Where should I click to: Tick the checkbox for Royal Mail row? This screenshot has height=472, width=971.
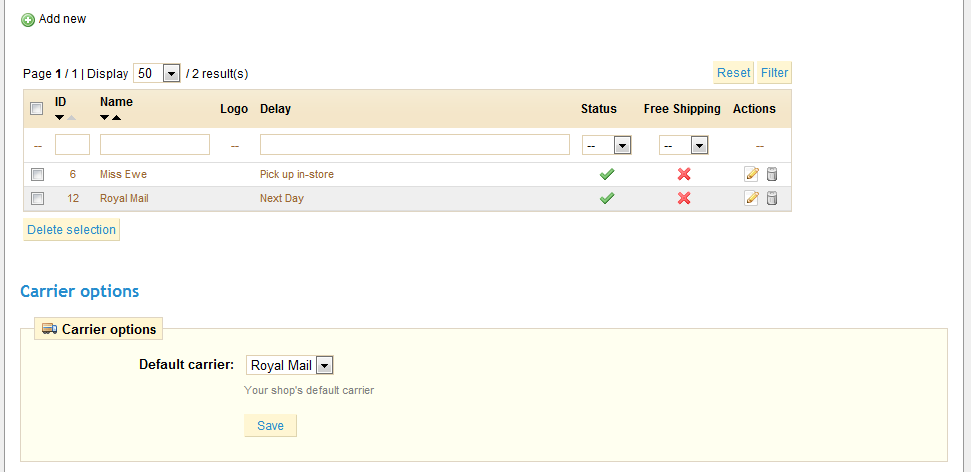click(x=37, y=198)
